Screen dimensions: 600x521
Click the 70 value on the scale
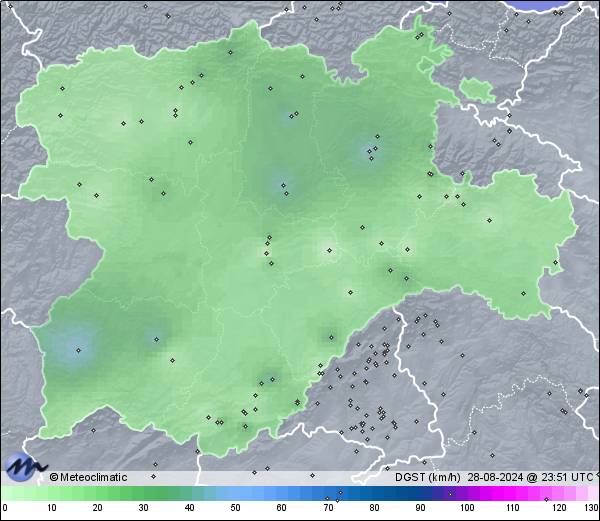click(328, 508)
